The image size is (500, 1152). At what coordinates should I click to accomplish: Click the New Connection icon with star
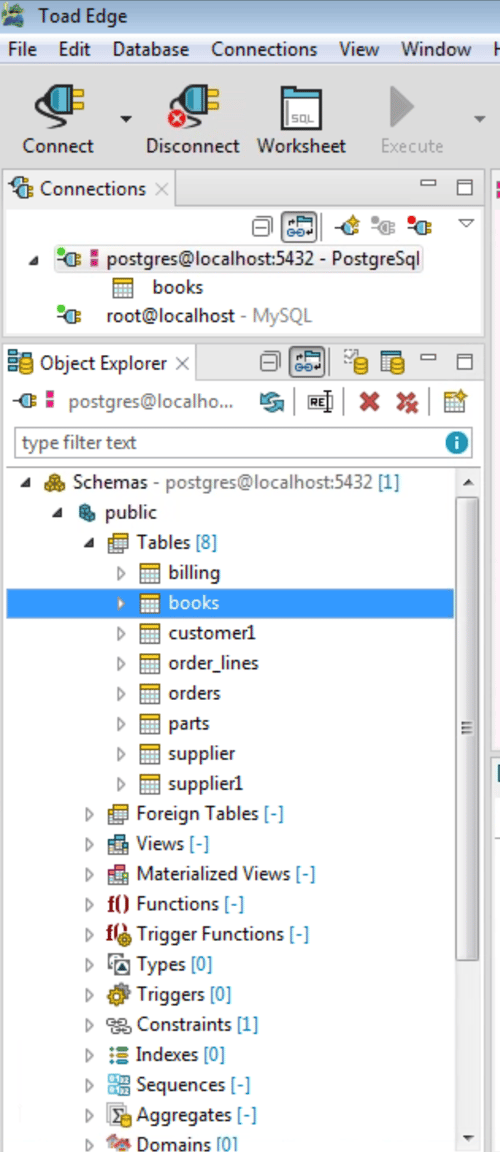(x=347, y=226)
